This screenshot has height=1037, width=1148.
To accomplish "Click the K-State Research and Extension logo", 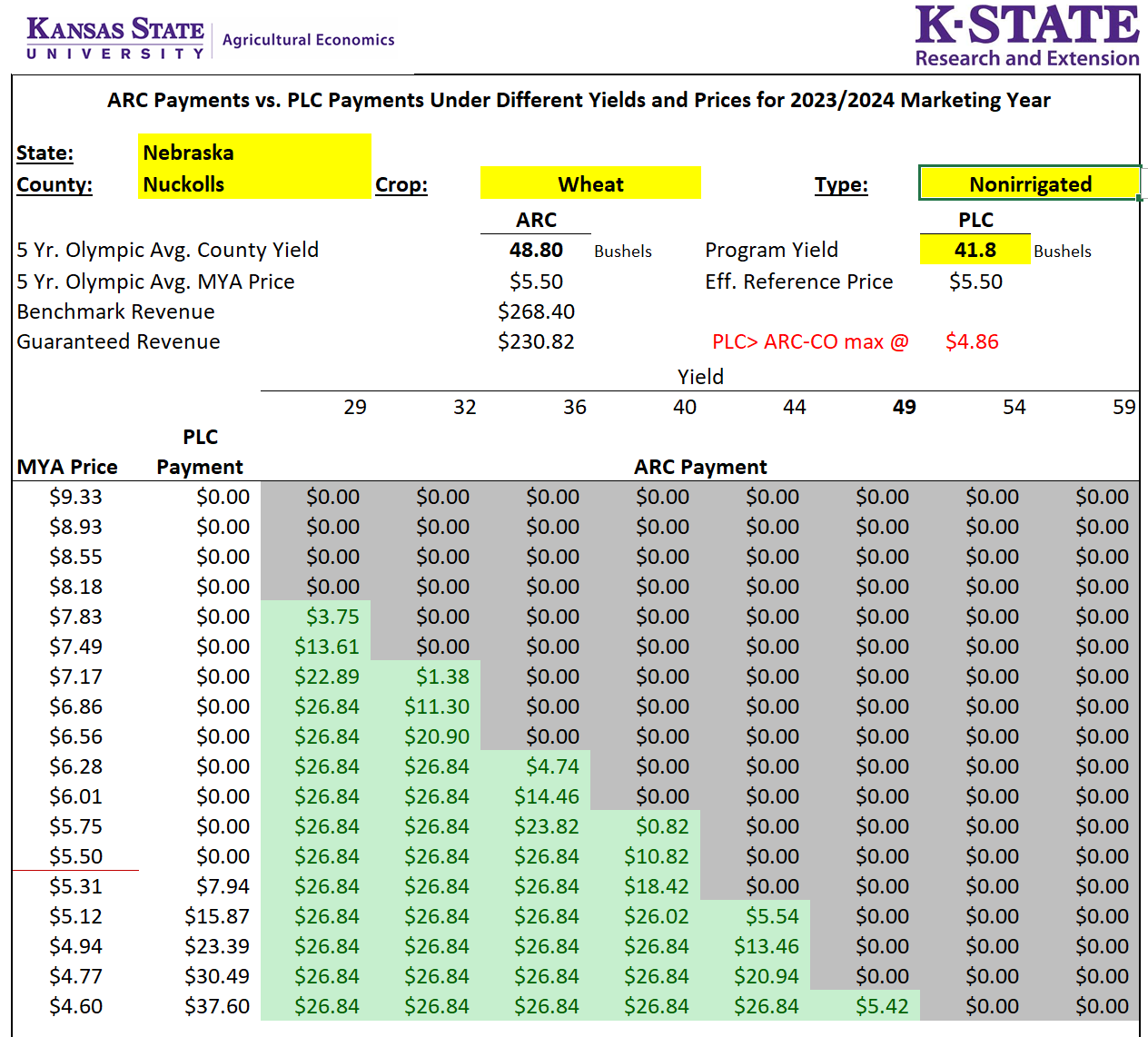I will [1026, 36].
